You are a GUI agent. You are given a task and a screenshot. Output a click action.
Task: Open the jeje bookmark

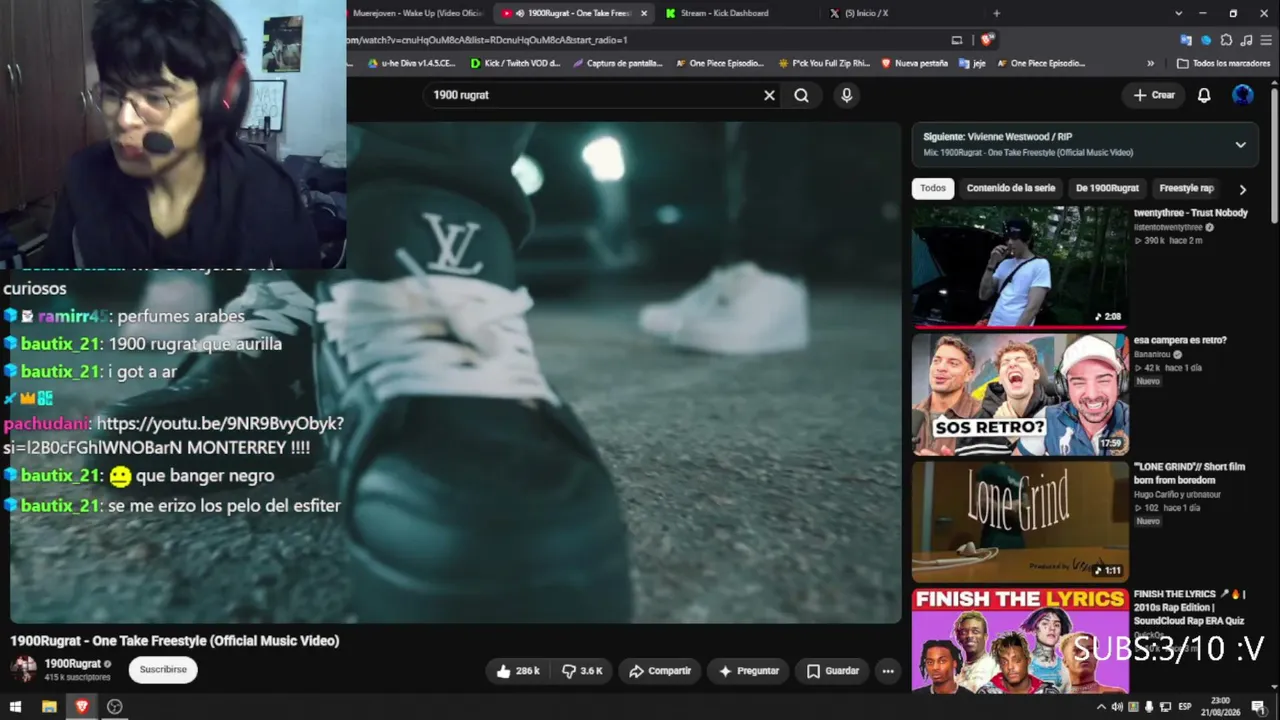tap(972, 63)
